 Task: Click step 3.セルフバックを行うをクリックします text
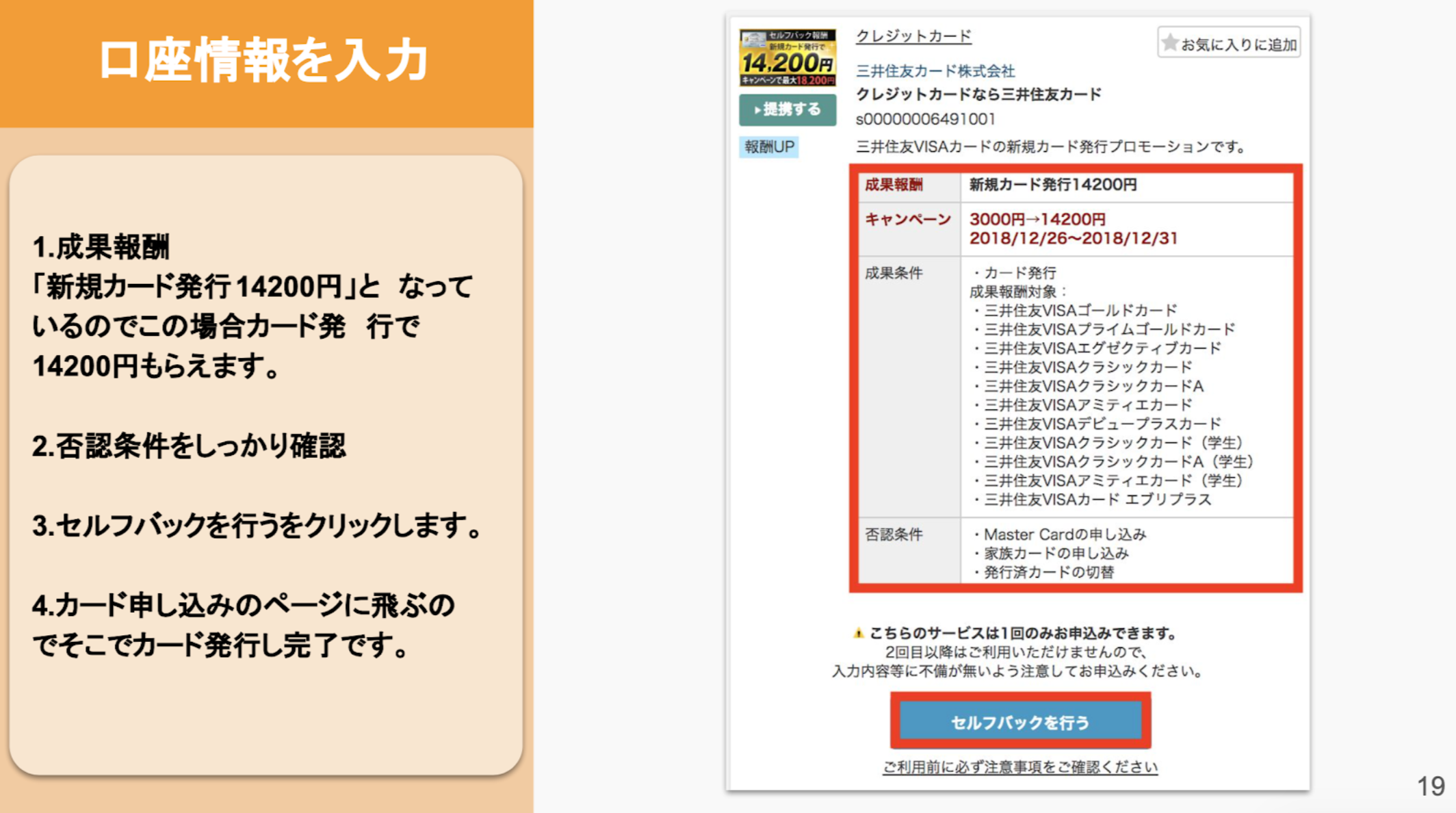pyautogui.click(x=258, y=526)
